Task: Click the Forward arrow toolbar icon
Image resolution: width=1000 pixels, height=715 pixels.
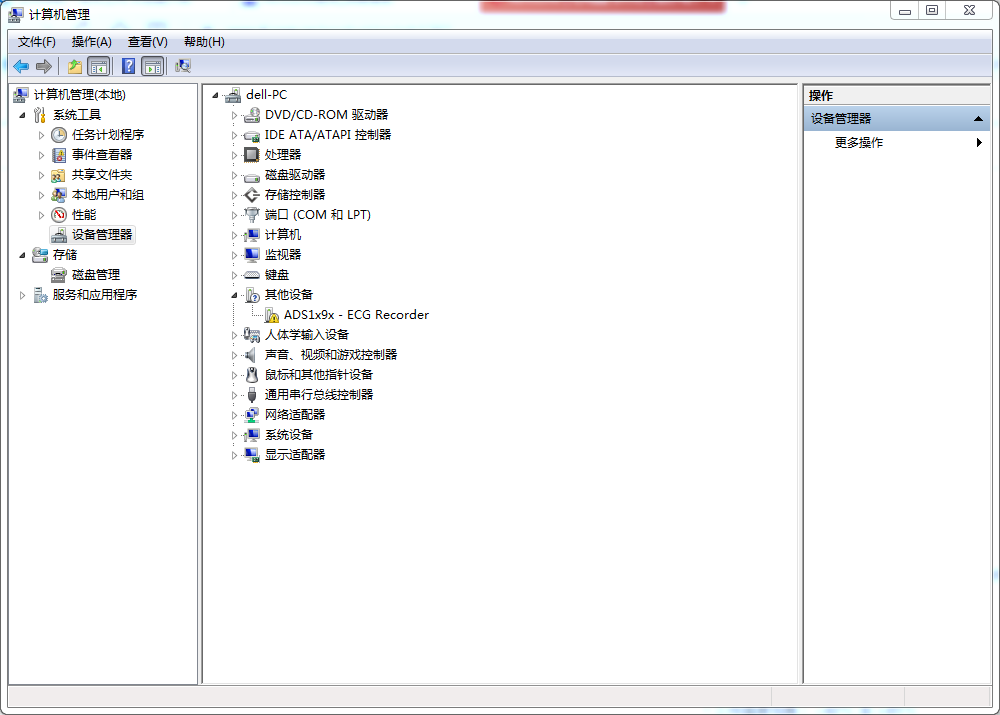Action: [44, 66]
